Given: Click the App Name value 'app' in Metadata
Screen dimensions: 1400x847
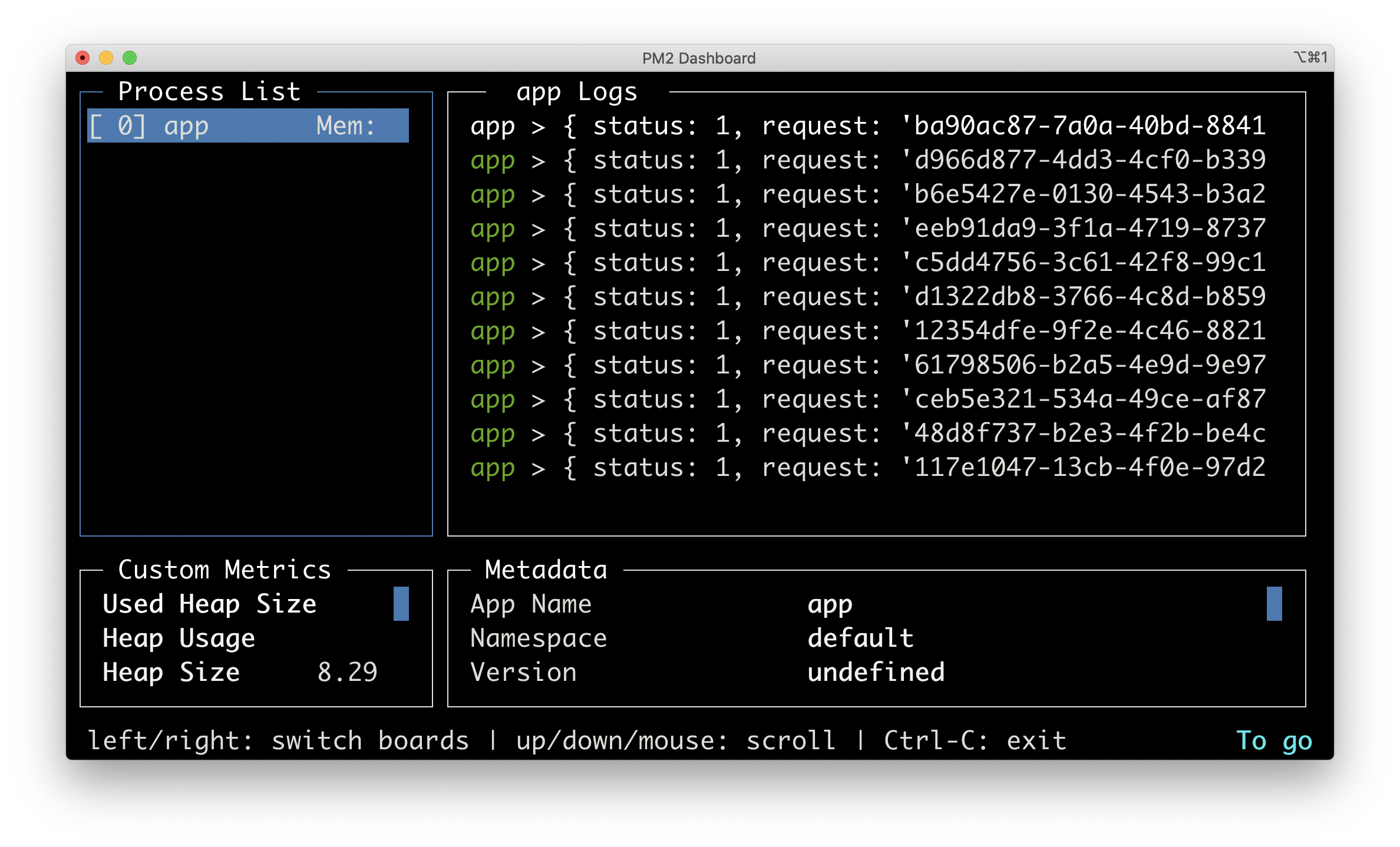Looking at the screenshot, I should 830,605.
